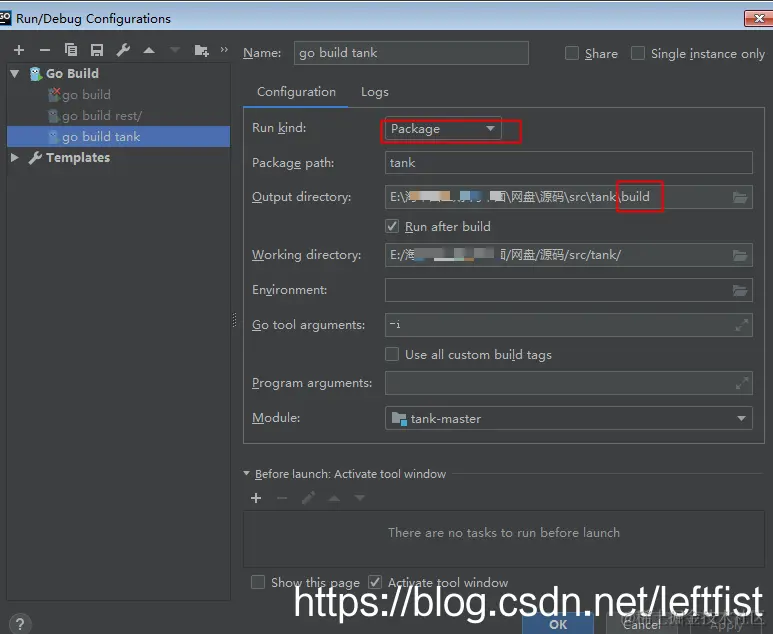
Task: Add a new configuration with plus icon
Action: (19, 50)
